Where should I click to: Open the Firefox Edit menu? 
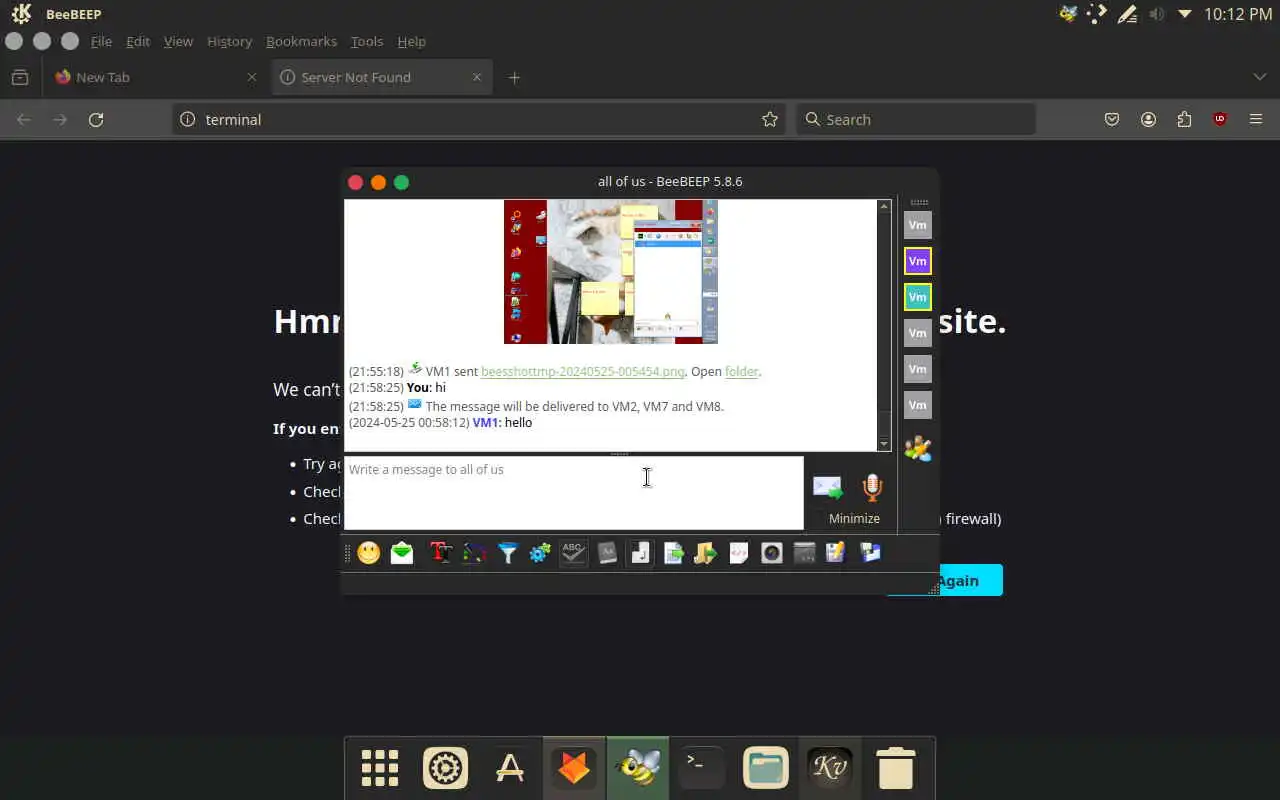pos(138,41)
